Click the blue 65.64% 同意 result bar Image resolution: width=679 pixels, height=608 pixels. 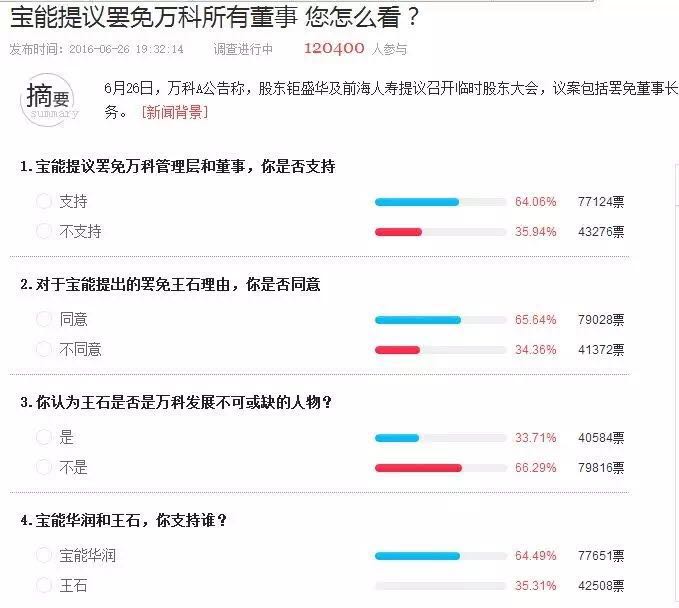(x=417, y=320)
